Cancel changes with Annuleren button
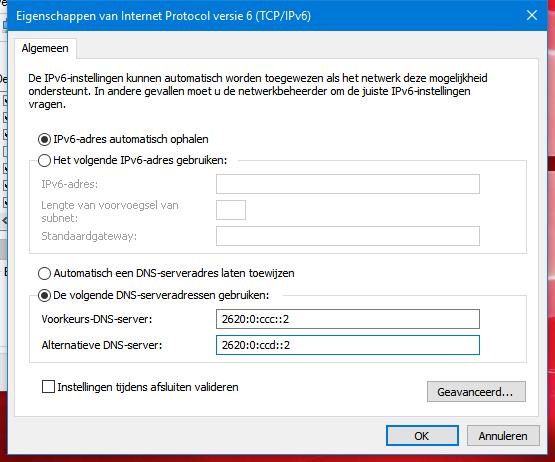 click(503, 435)
